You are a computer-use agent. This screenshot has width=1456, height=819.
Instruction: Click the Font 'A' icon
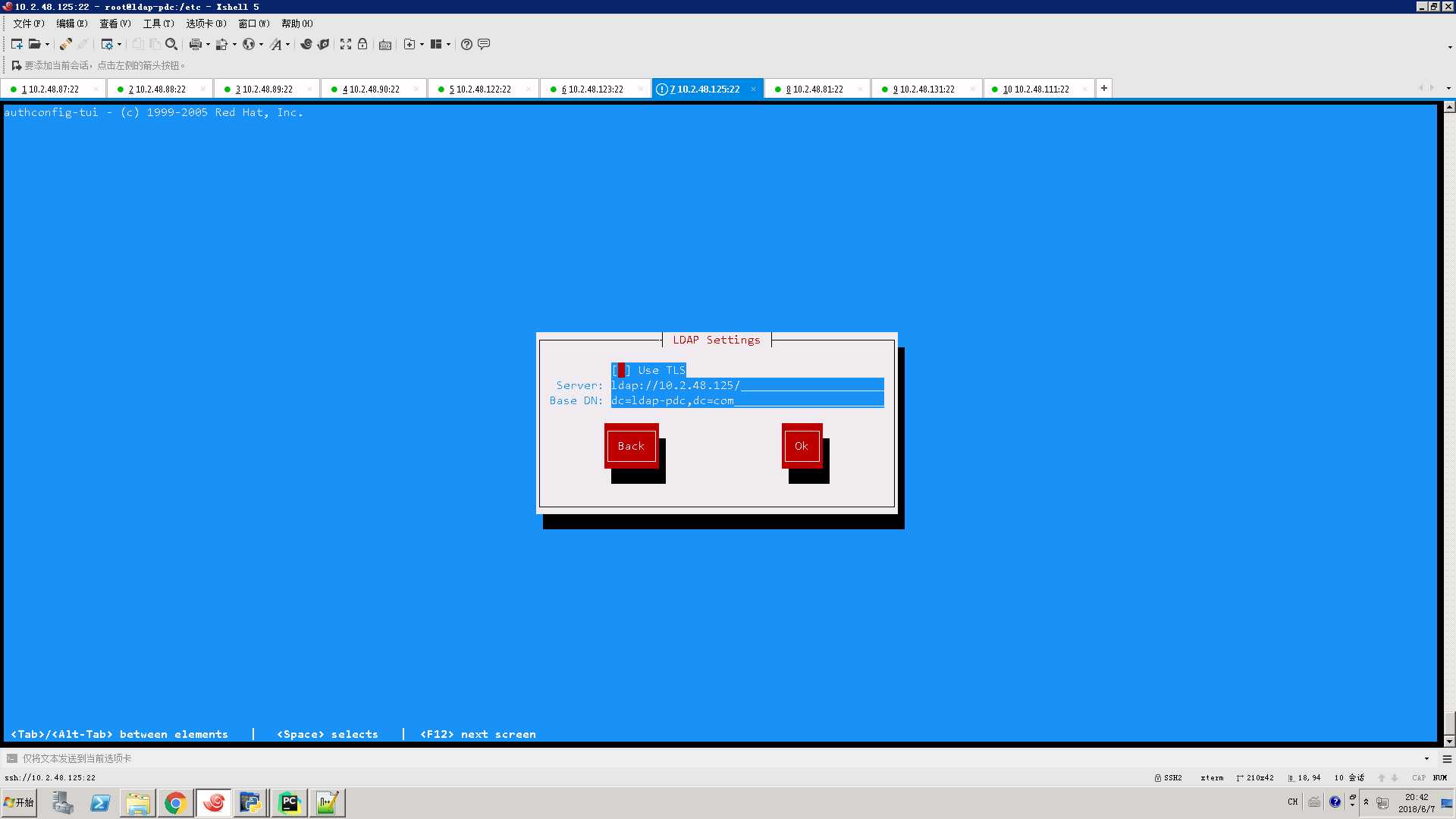coord(276,45)
